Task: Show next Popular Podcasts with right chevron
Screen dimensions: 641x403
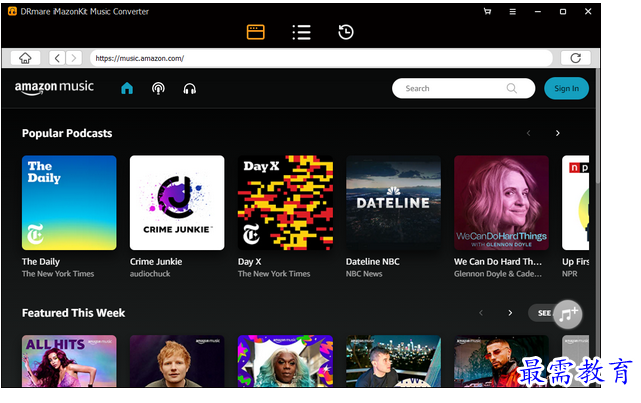Action: tap(558, 133)
